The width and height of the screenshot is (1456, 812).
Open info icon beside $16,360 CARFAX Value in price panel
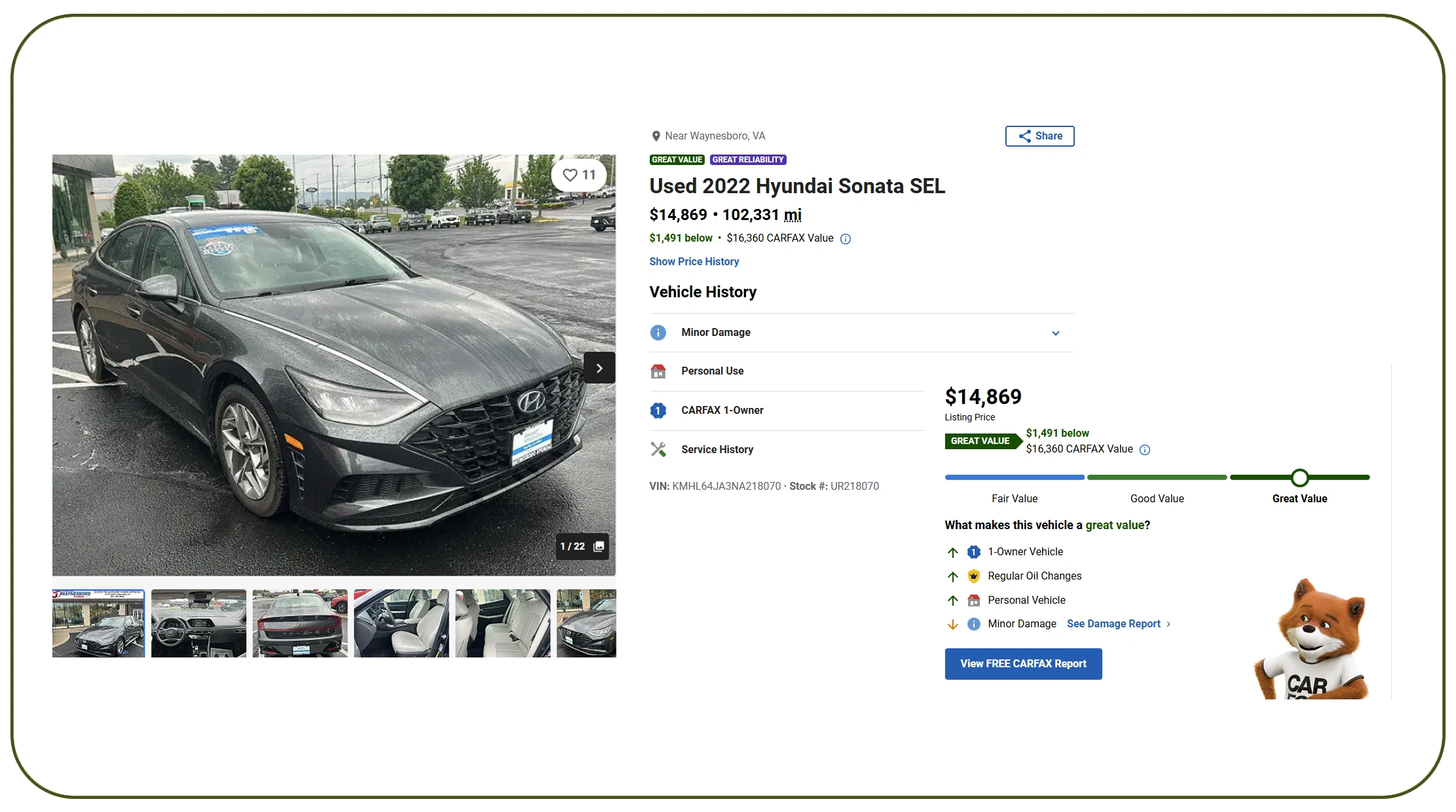[1144, 450]
